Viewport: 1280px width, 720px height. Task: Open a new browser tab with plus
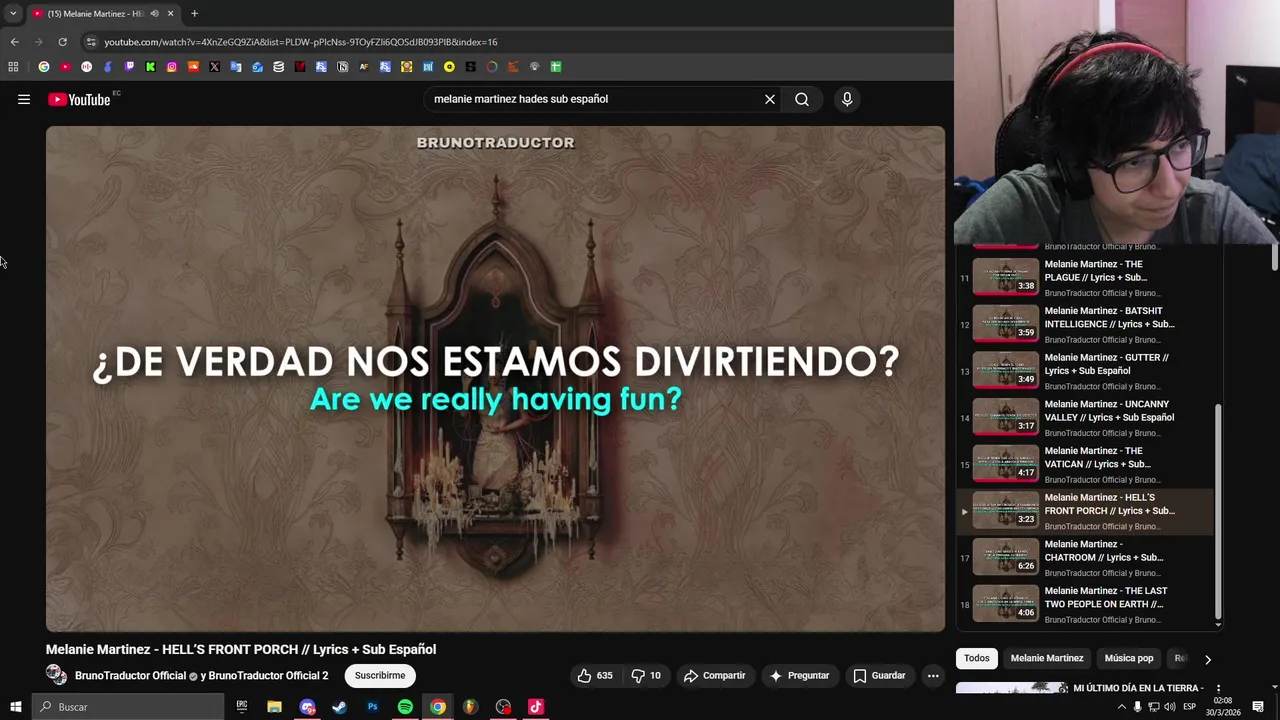click(194, 13)
